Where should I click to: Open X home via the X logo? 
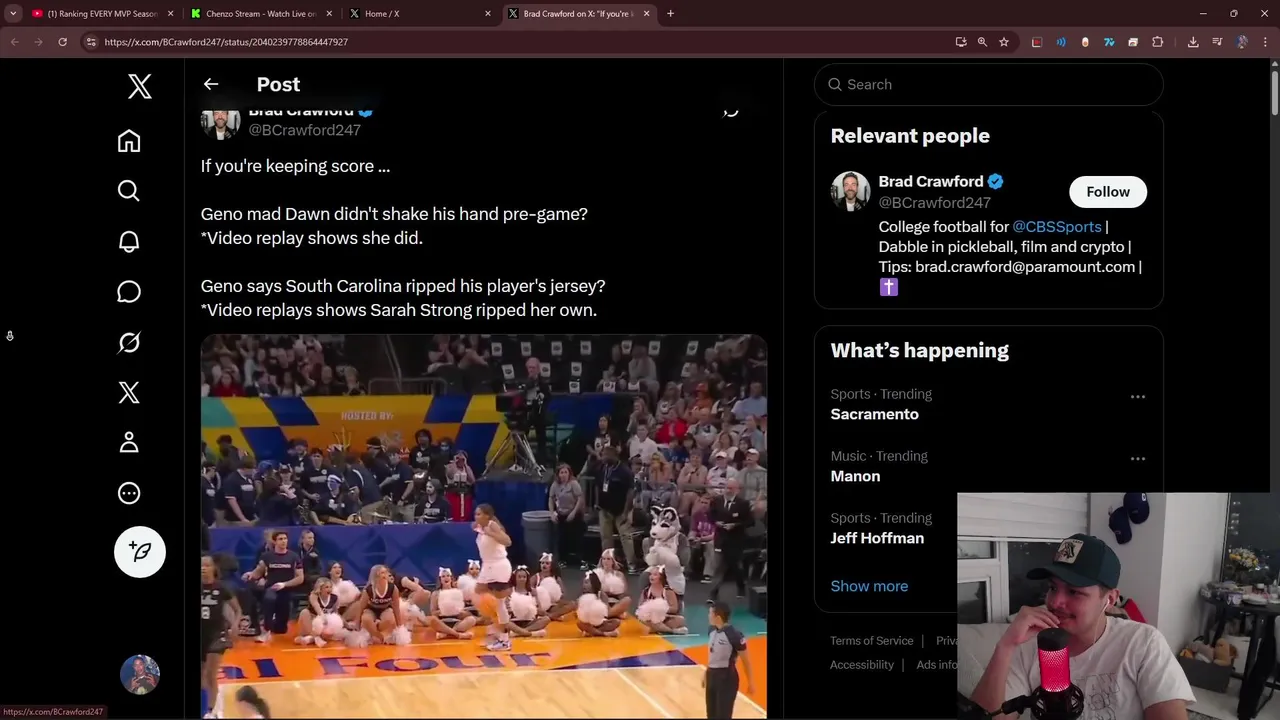tap(140, 86)
